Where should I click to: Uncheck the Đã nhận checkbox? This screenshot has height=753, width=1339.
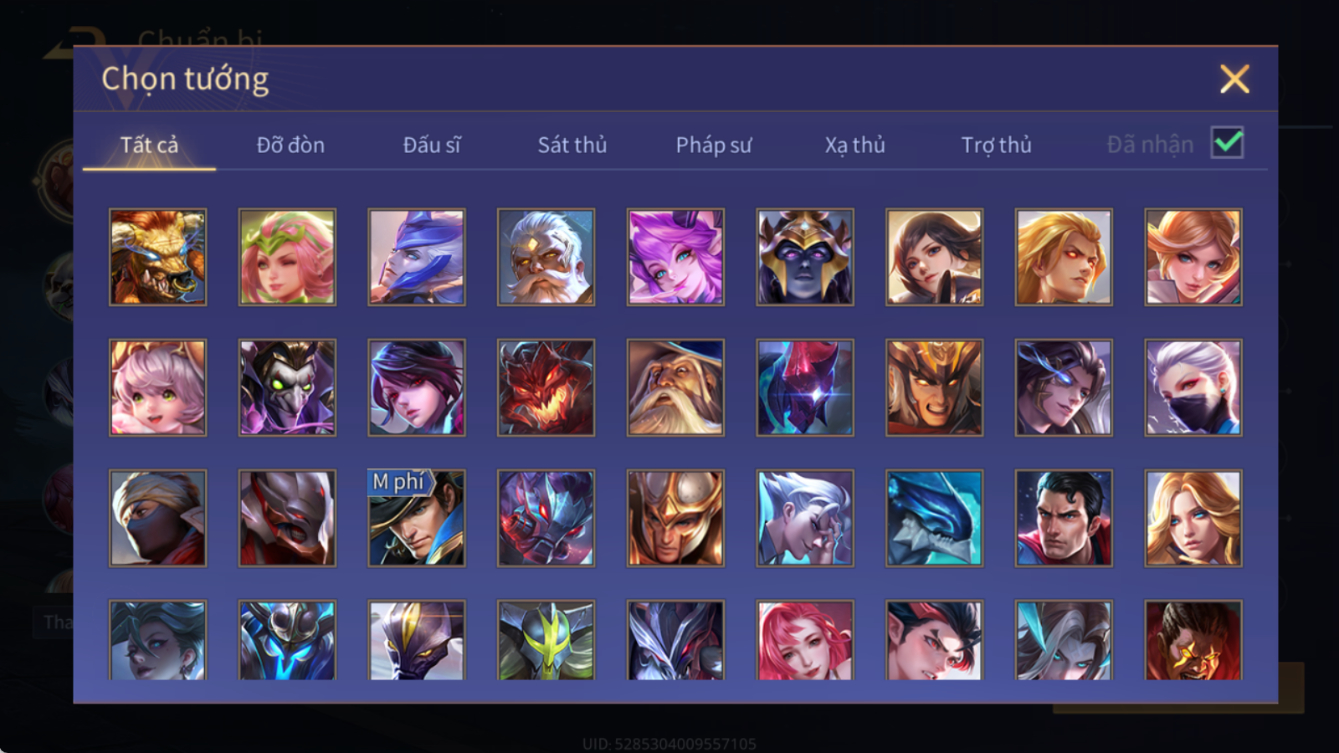point(1227,143)
